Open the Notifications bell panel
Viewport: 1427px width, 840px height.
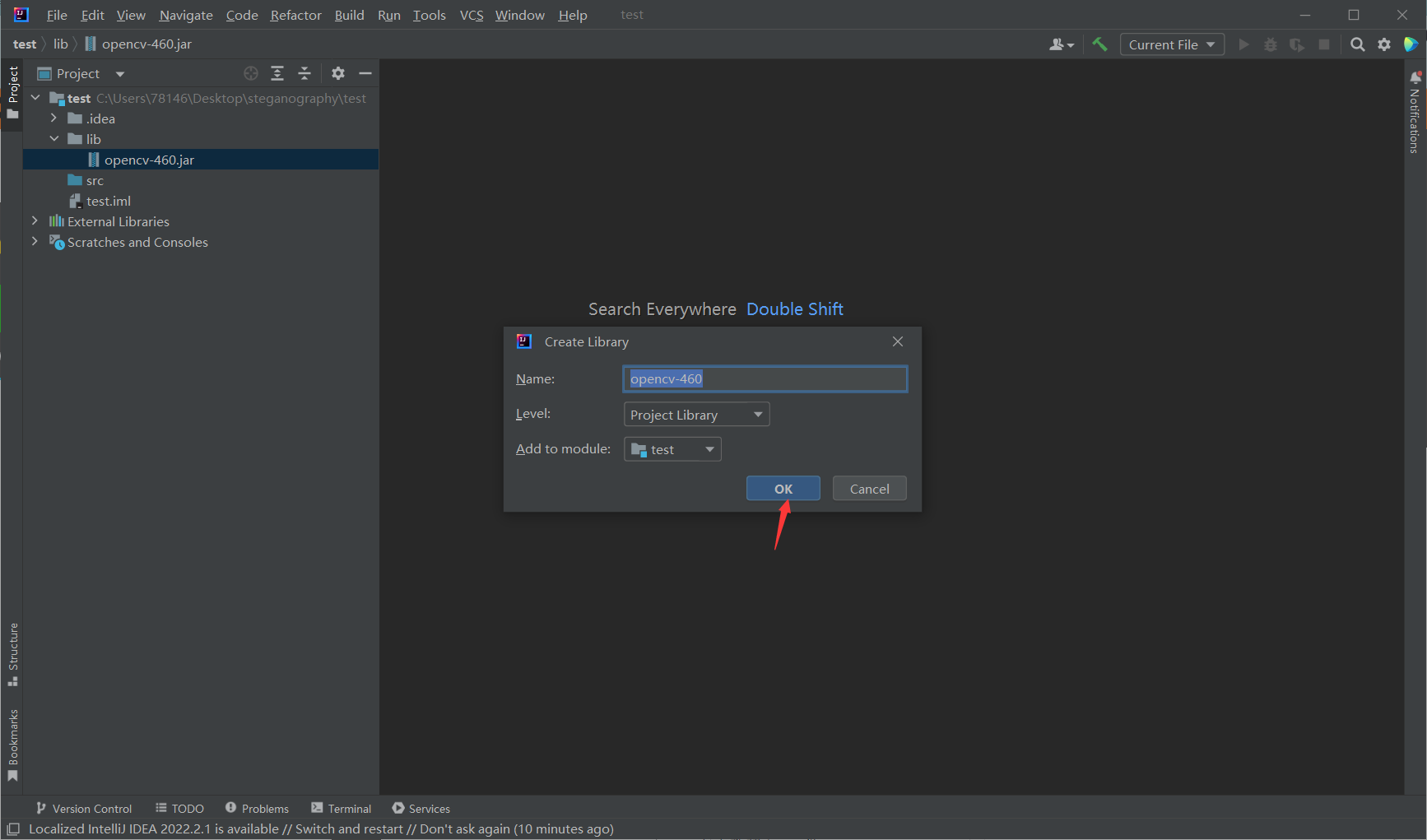pos(1415,111)
